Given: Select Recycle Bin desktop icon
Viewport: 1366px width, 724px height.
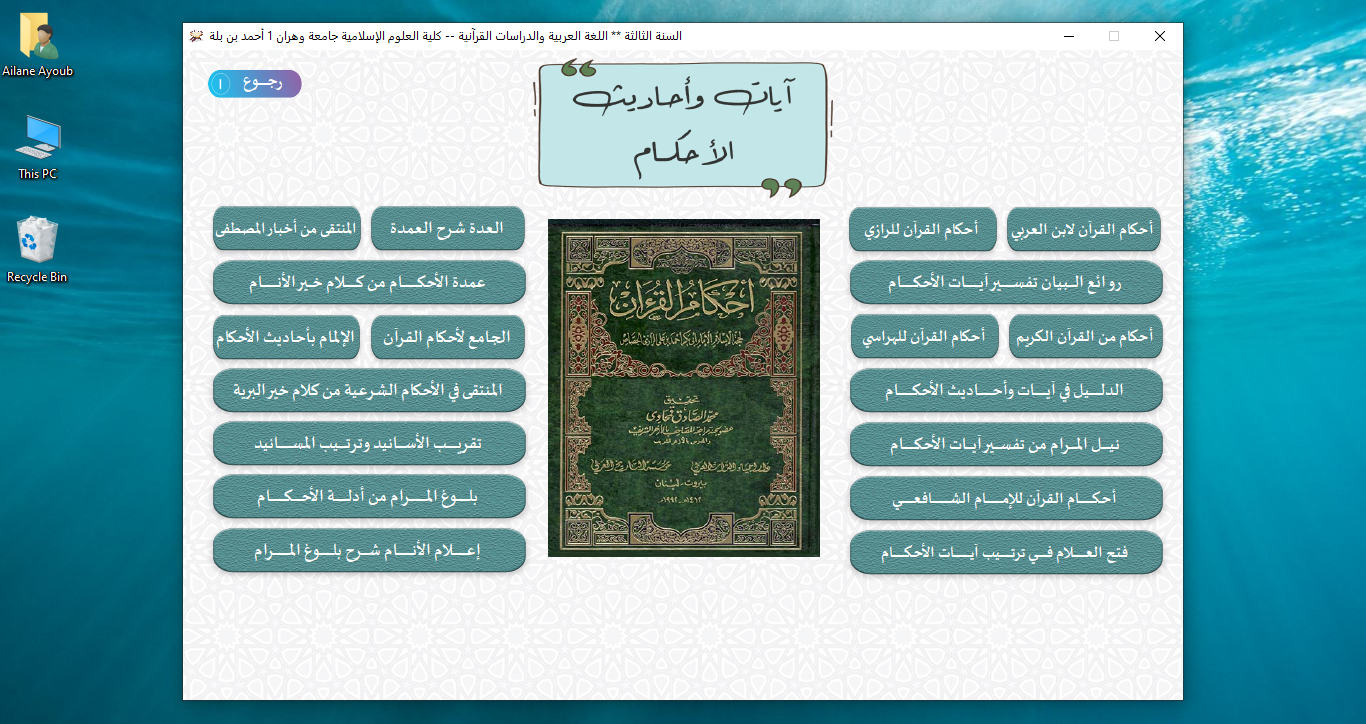Looking at the screenshot, I should tap(38, 250).
